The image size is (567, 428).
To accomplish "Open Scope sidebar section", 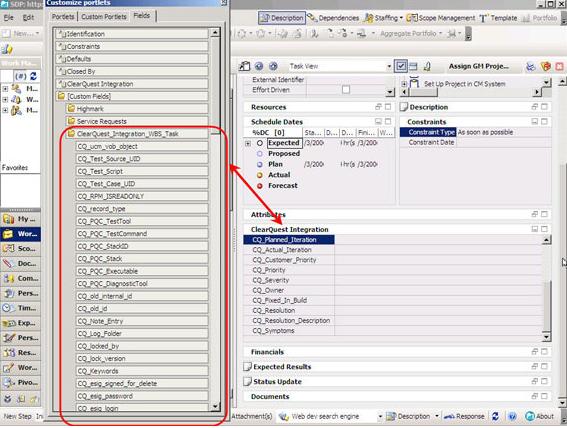I will click(21, 249).
